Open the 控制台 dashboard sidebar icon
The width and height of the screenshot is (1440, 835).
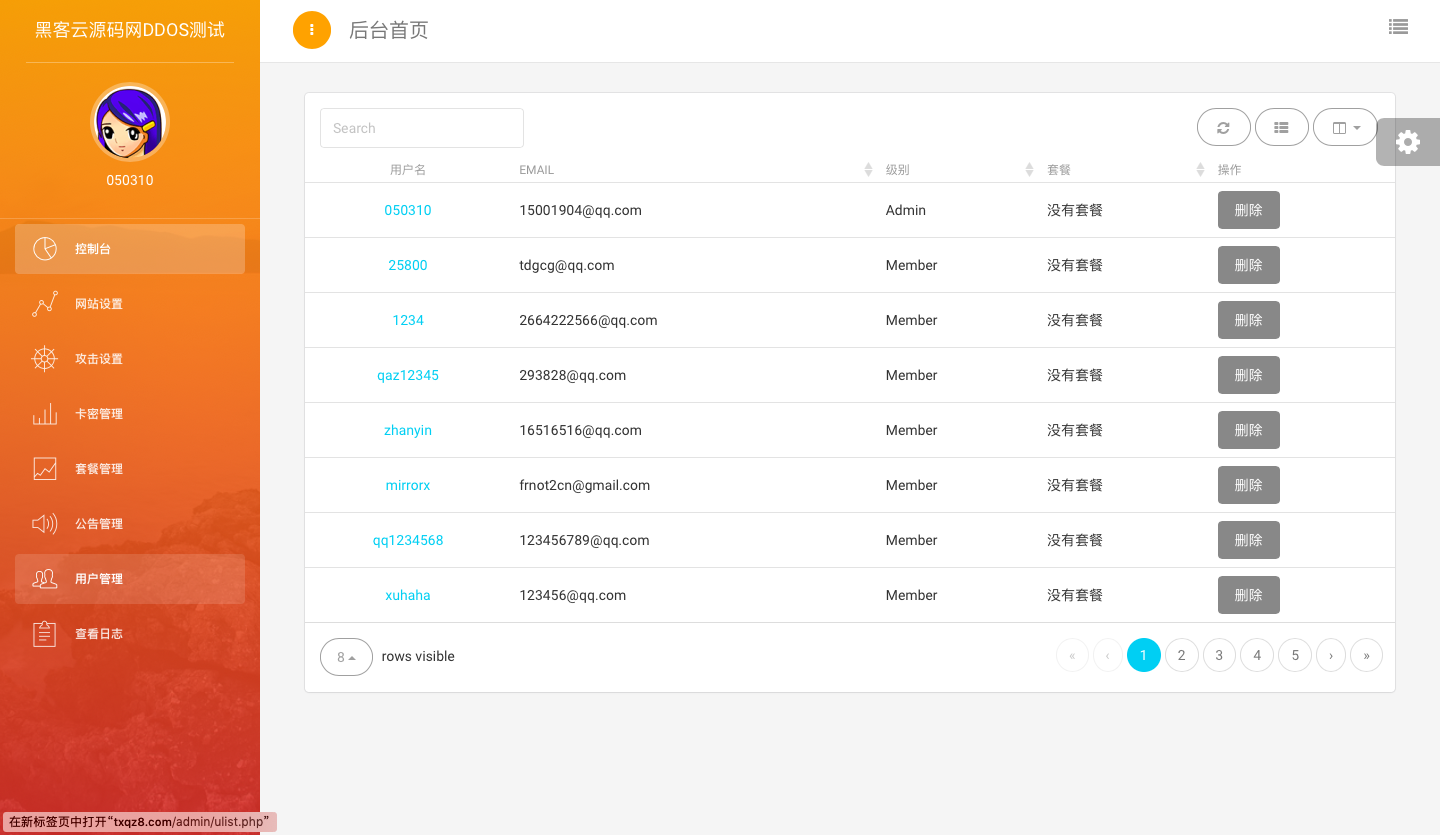click(45, 249)
